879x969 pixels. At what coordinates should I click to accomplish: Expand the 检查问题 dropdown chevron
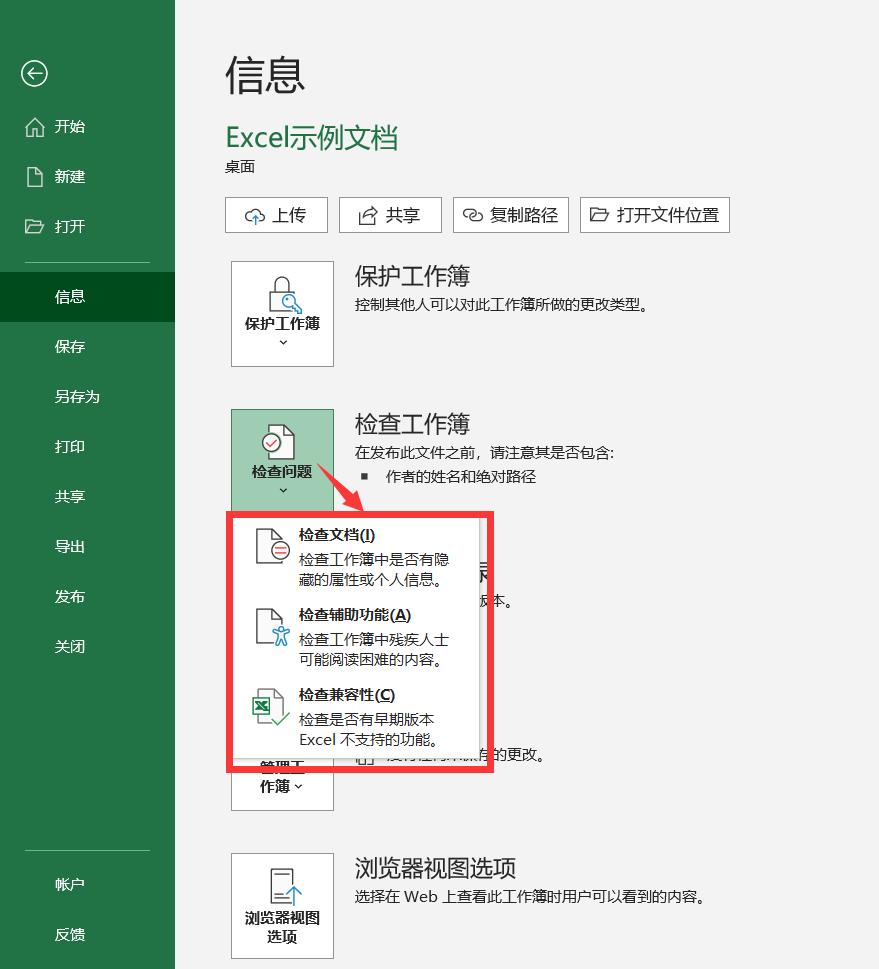click(x=281, y=487)
